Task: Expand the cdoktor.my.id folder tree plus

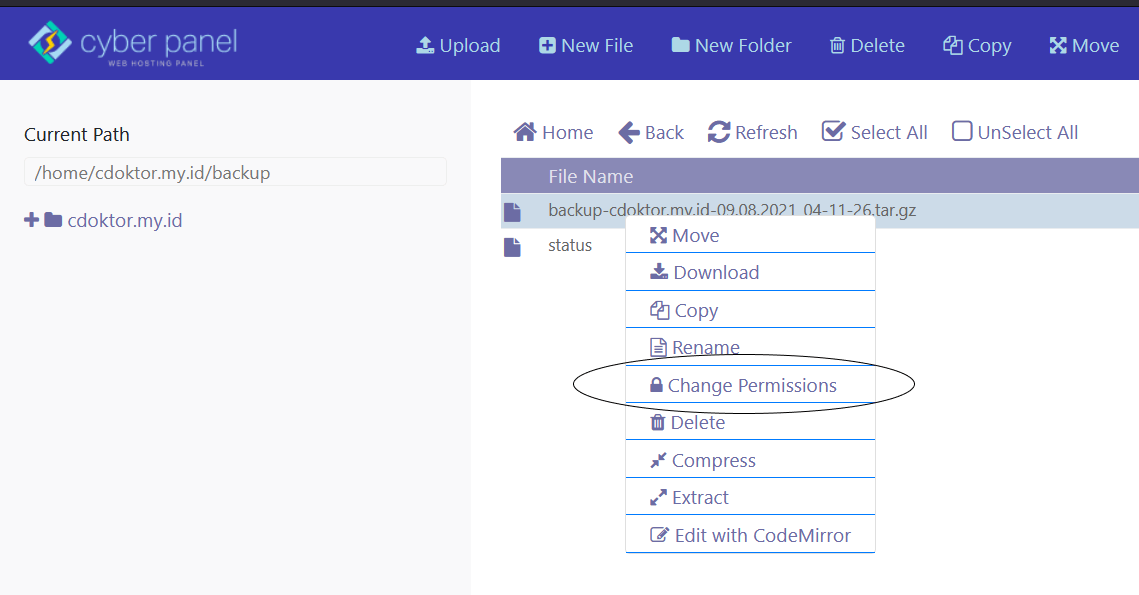Action: 31,220
